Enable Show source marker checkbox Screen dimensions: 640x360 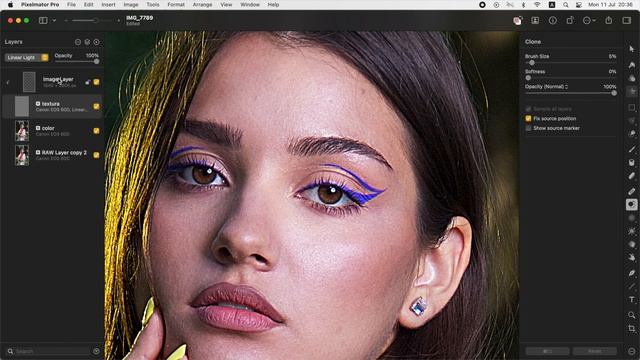[x=529, y=128]
